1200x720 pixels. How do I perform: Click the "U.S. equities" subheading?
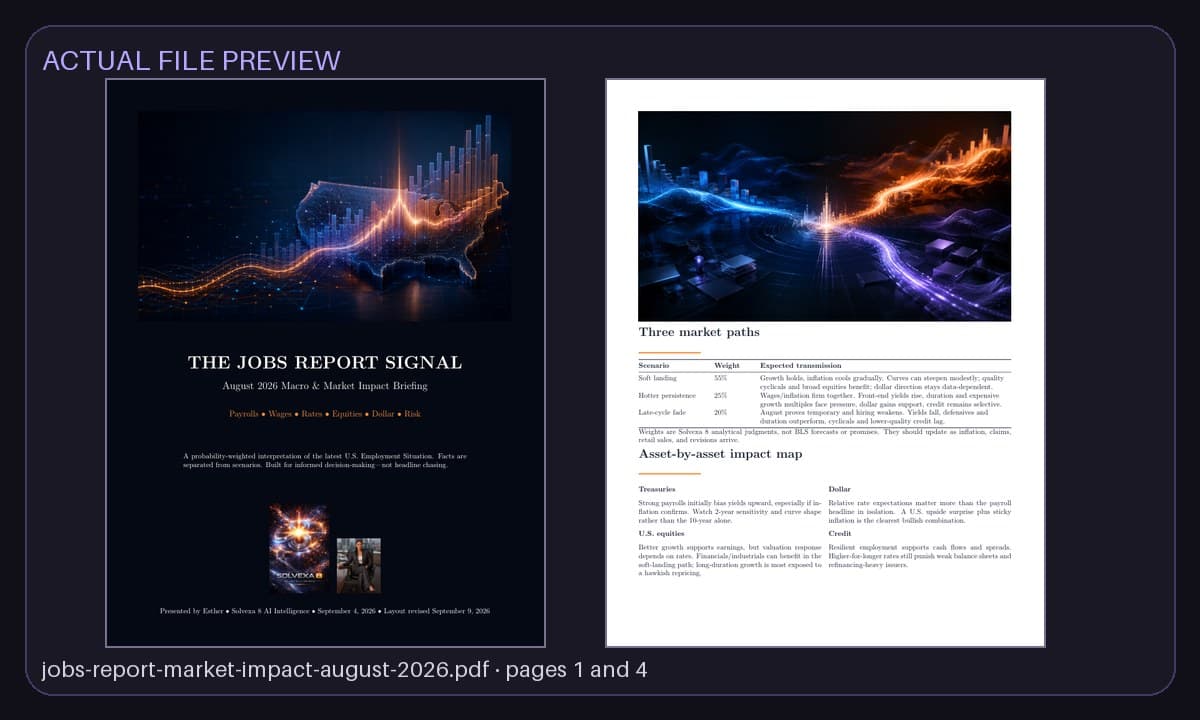click(x=661, y=534)
